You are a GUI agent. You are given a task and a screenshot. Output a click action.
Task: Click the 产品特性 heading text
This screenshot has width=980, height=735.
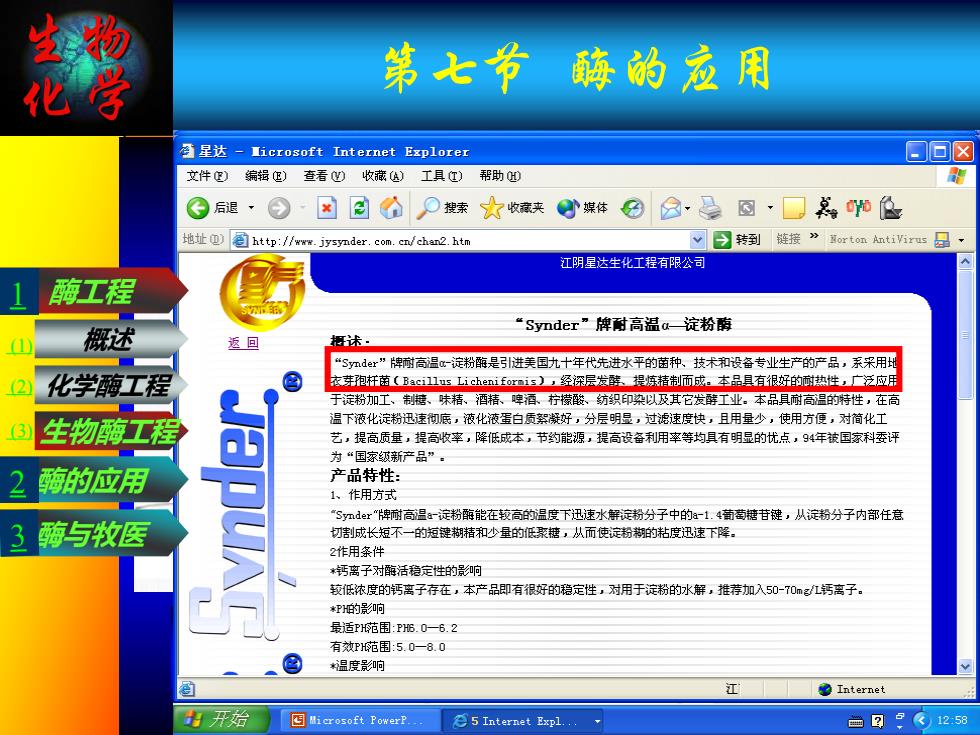pos(365,476)
